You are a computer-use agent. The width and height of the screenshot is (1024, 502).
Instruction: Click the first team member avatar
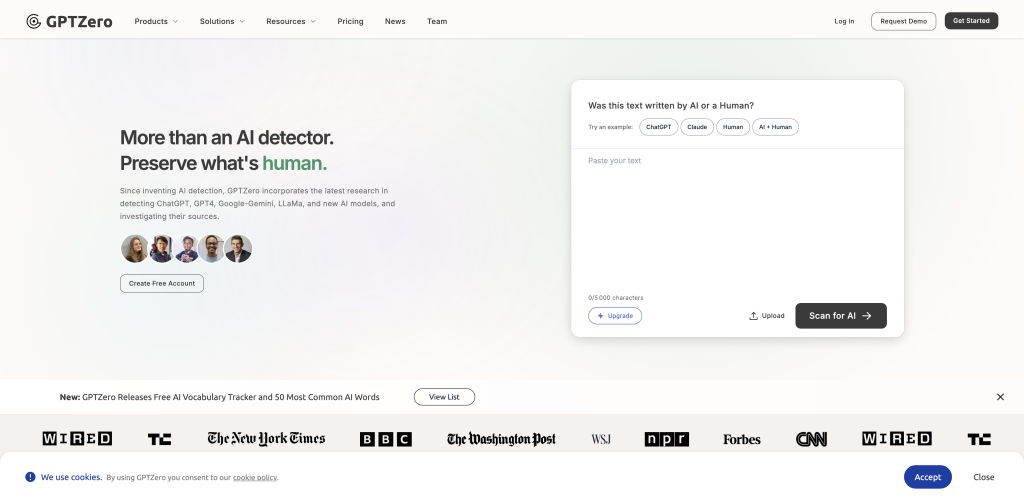tap(135, 249)
